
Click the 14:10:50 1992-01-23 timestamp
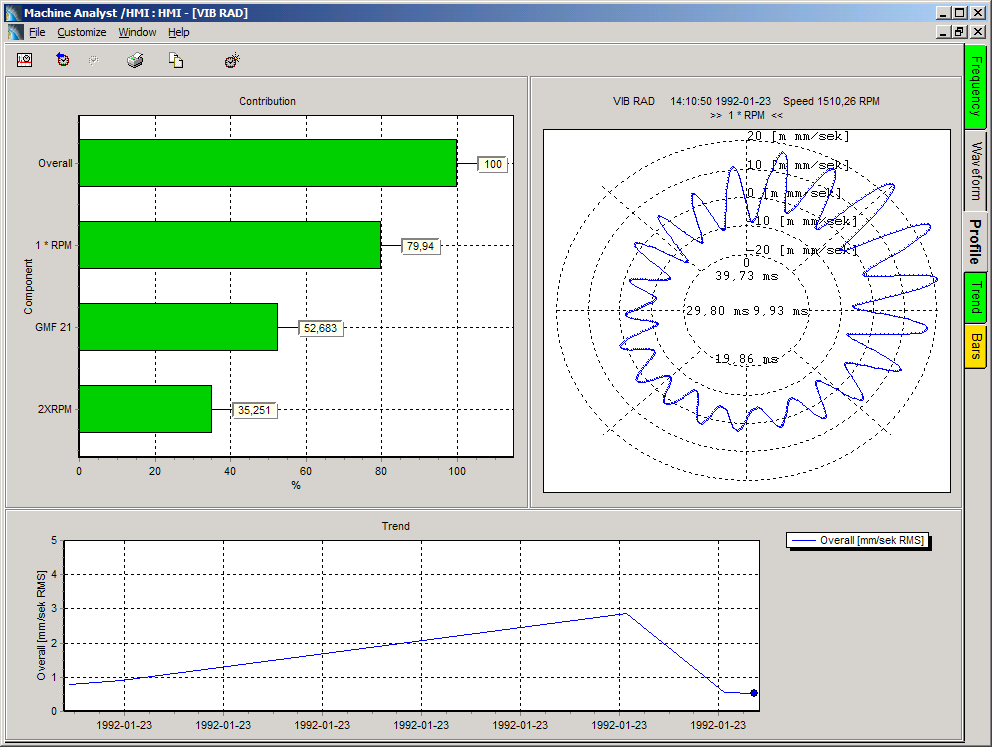tap(721, 101)
